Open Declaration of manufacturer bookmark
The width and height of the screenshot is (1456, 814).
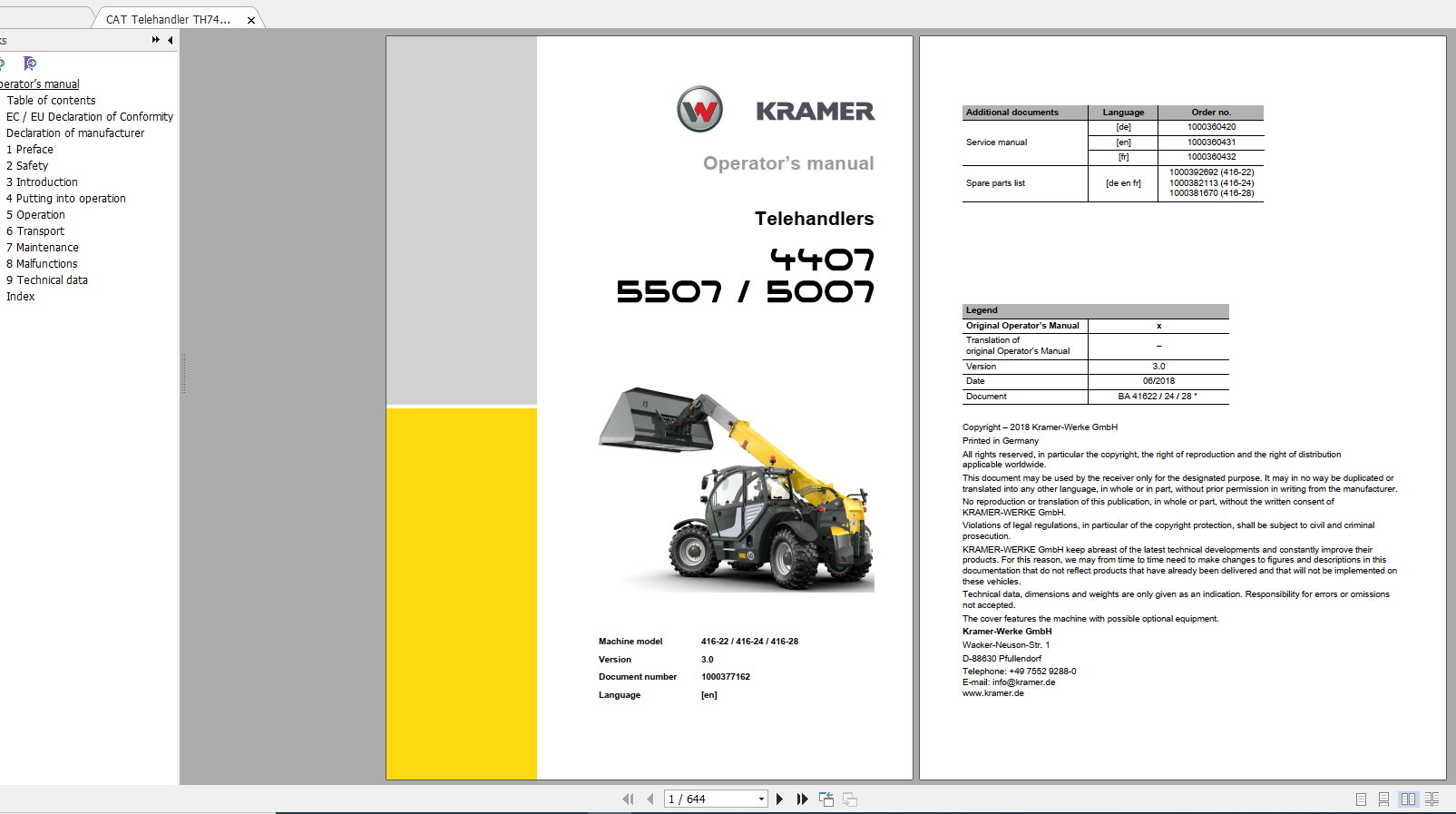point(75,133)
